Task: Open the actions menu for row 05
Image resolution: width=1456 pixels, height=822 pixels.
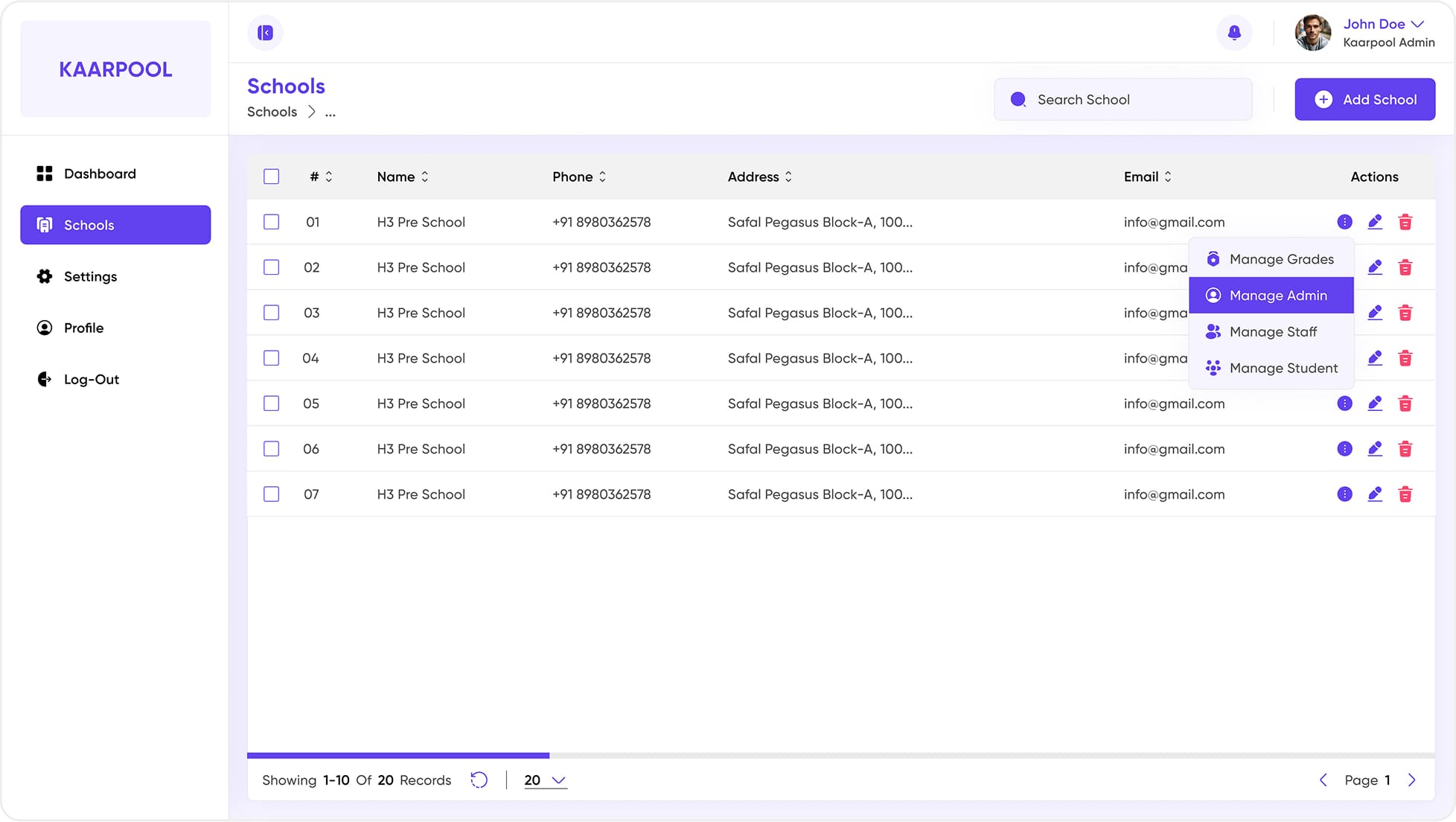Action: [1344, 404]
